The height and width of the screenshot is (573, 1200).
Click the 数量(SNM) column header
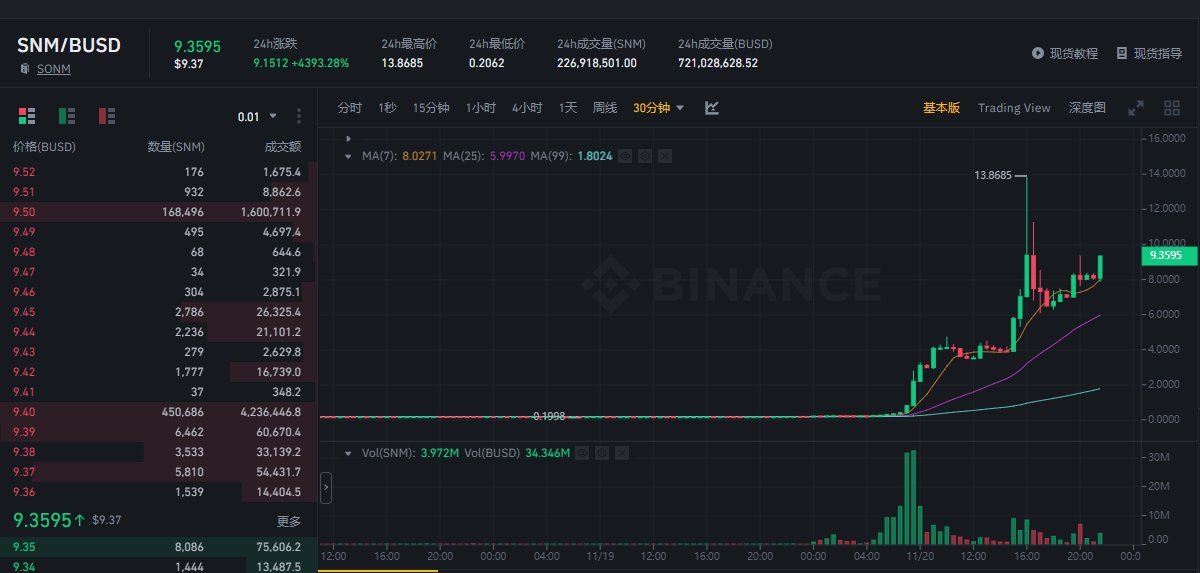176,147
